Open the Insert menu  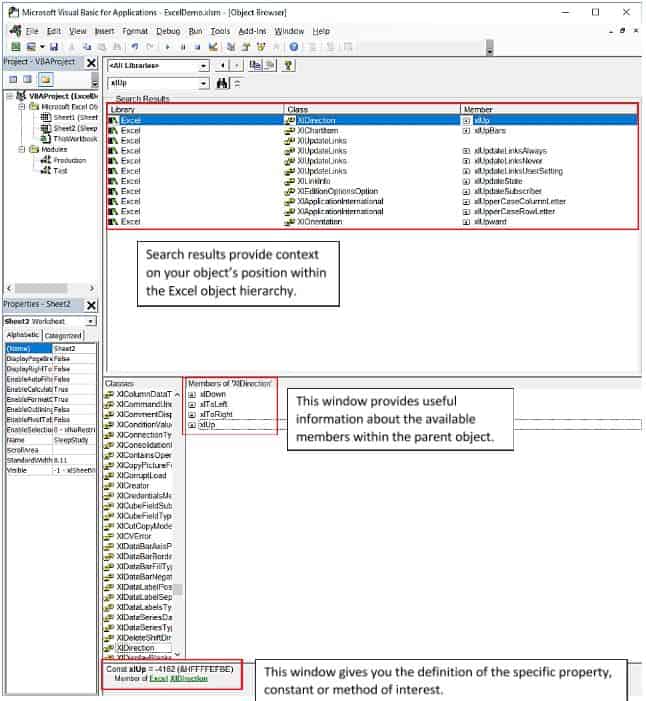click(x=104, y=31)
